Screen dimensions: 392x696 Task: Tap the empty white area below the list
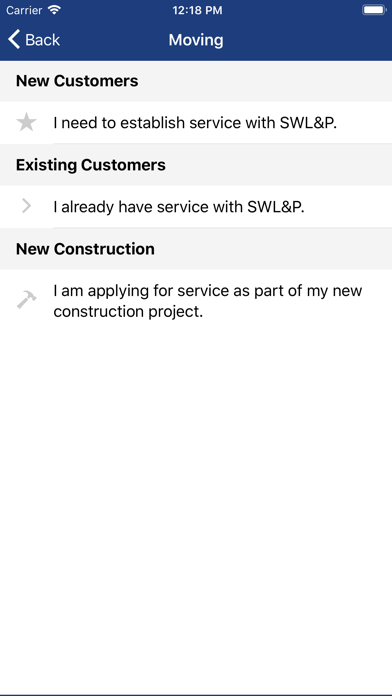point(196,510)
